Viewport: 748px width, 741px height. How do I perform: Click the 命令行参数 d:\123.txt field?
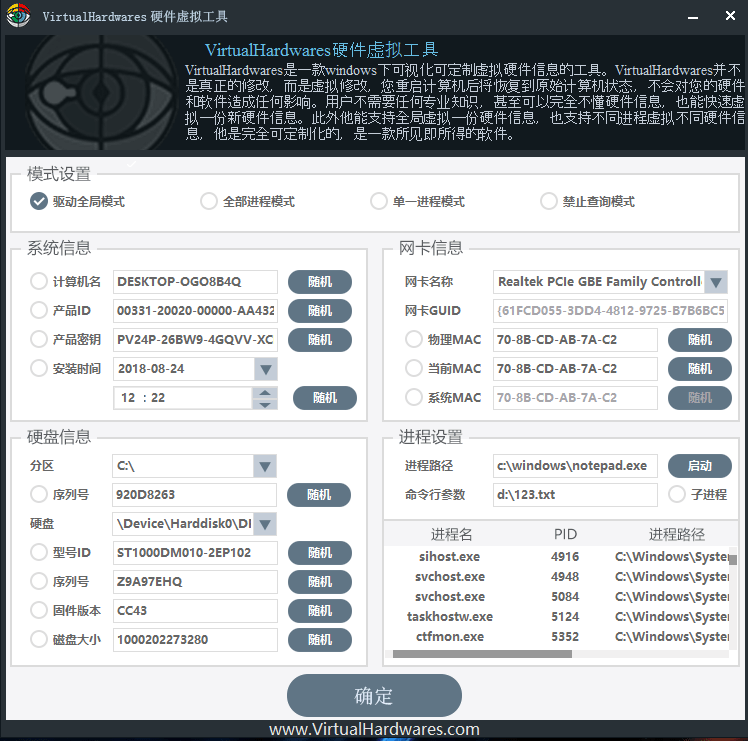tap(575, 495)
